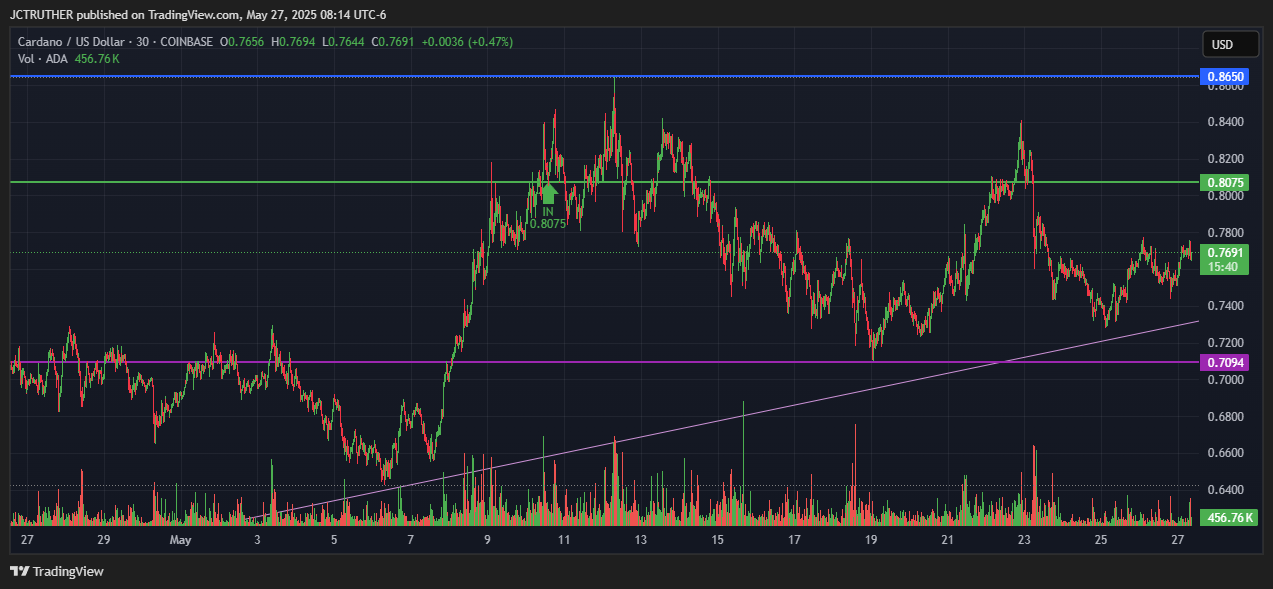Image resolution: width=1273 pixels, height=589 pixels.
Task: Click the 3 date label on the time axis
Action: pos(257,540)
